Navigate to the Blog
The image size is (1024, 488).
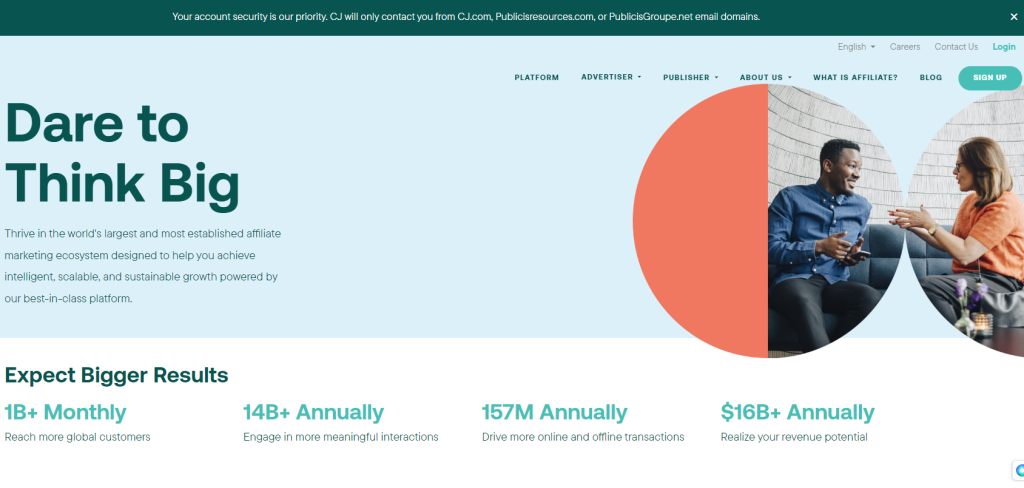click(931, 78)
